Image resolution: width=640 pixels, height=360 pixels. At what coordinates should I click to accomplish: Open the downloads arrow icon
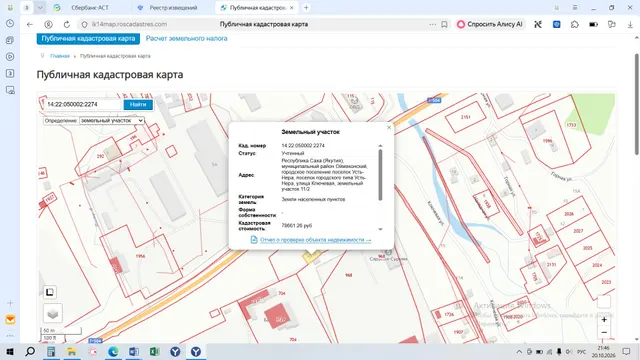[630, 24]
